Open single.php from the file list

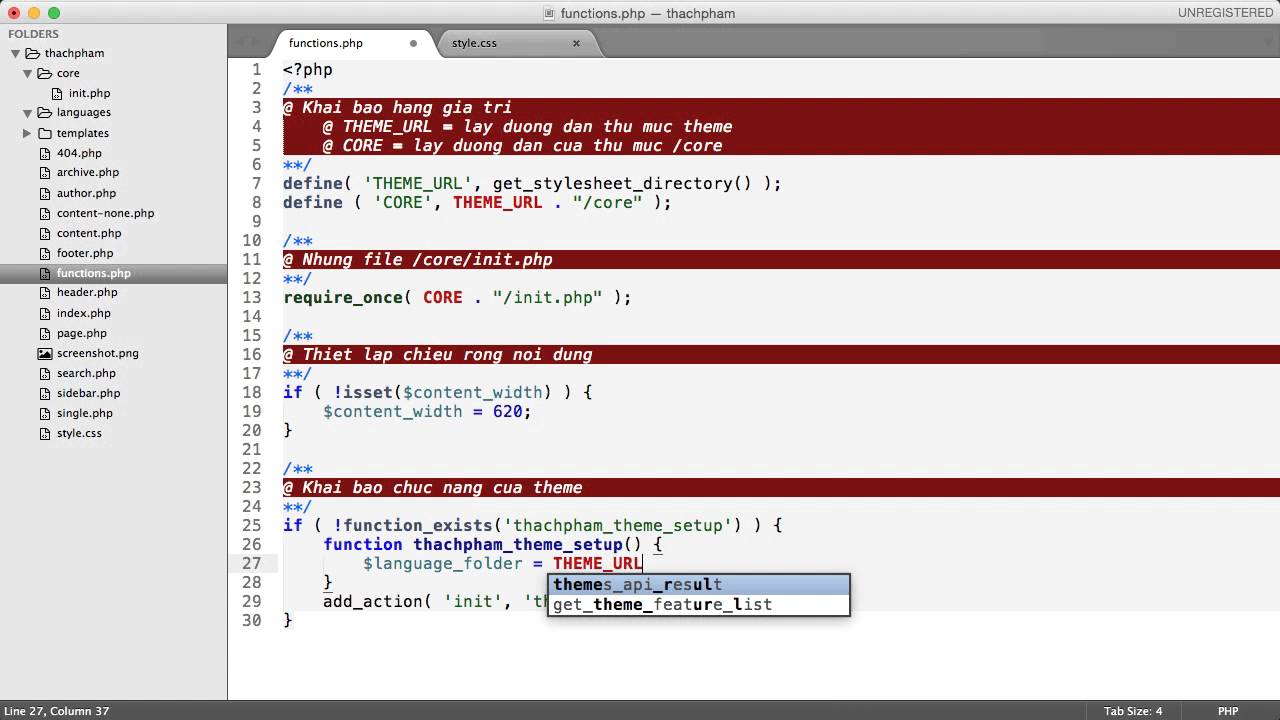[x=85, y=413]
